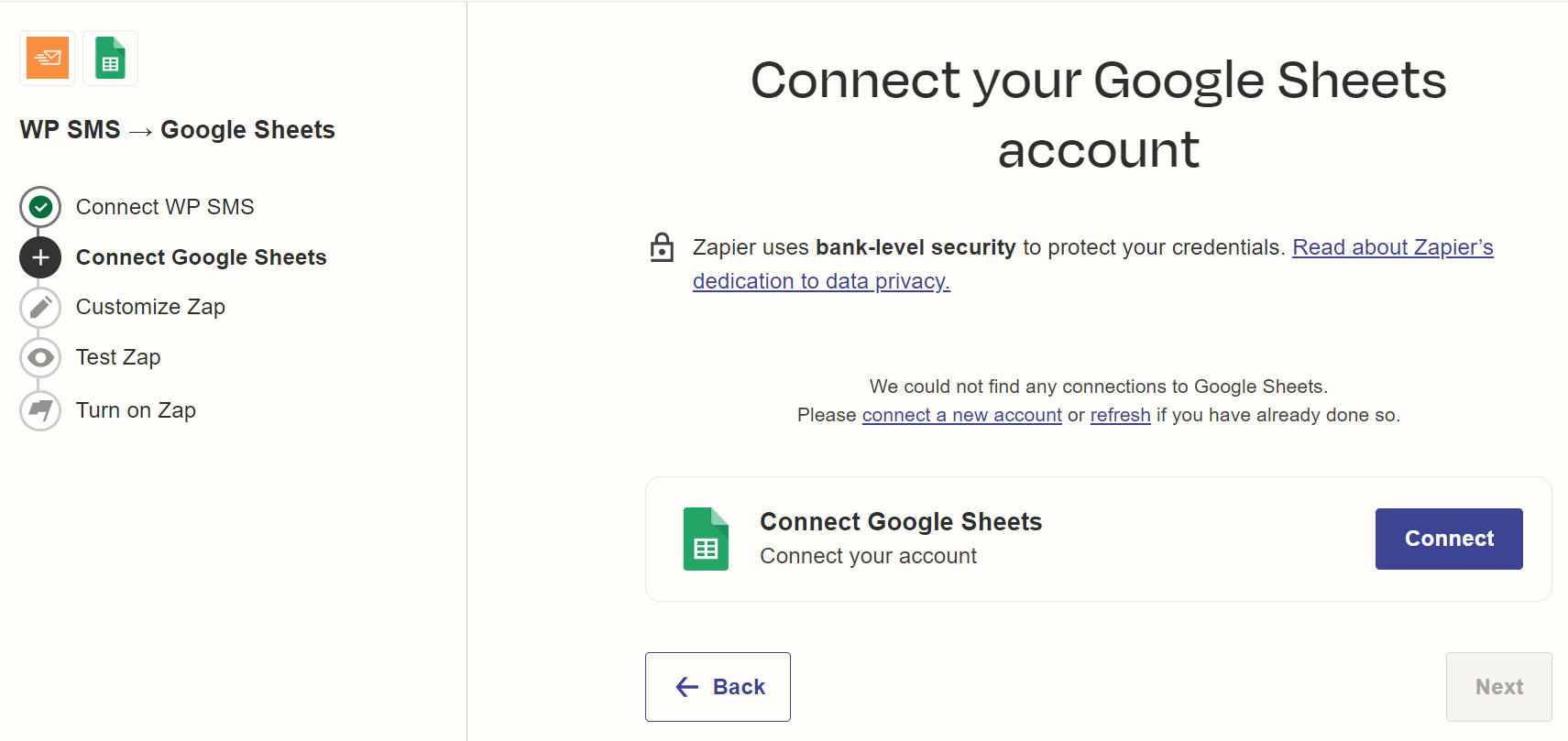1568x741 pixels.
Task: Click the Connect your Google Sheets account heading
Action: point(1098,114)
